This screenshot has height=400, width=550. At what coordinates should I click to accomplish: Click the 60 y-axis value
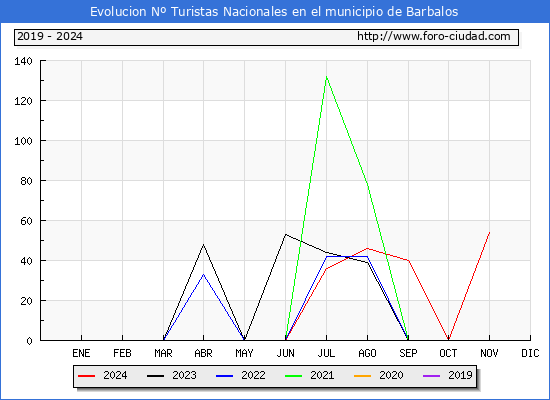[26, 221]
